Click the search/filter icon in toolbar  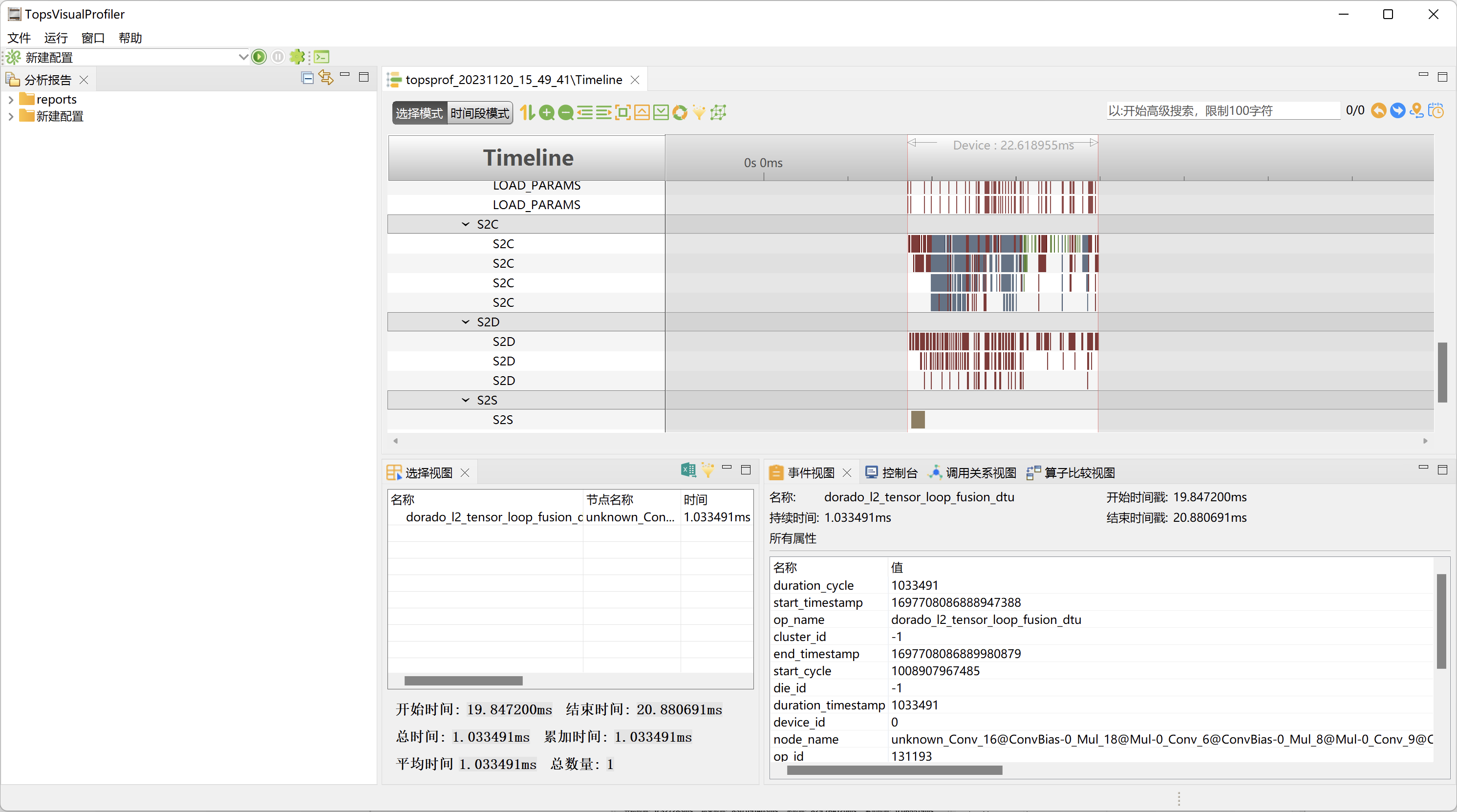pyautogui.click(x=700, y=113)
